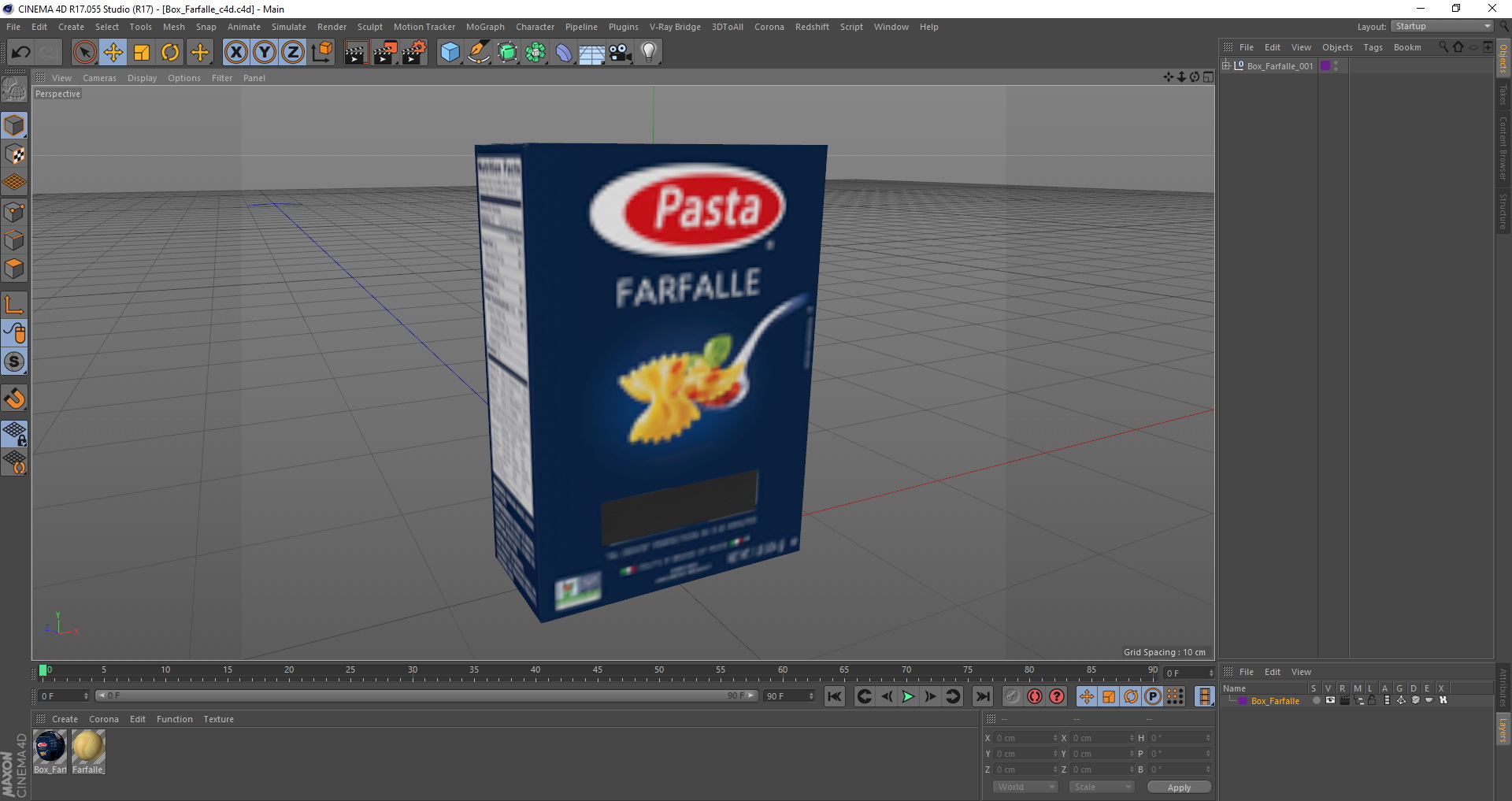Image resolution: width=1512 pixels, height=801 pixels.
Task: Switch to Model mode cube icon
Action: coord(14,125)
